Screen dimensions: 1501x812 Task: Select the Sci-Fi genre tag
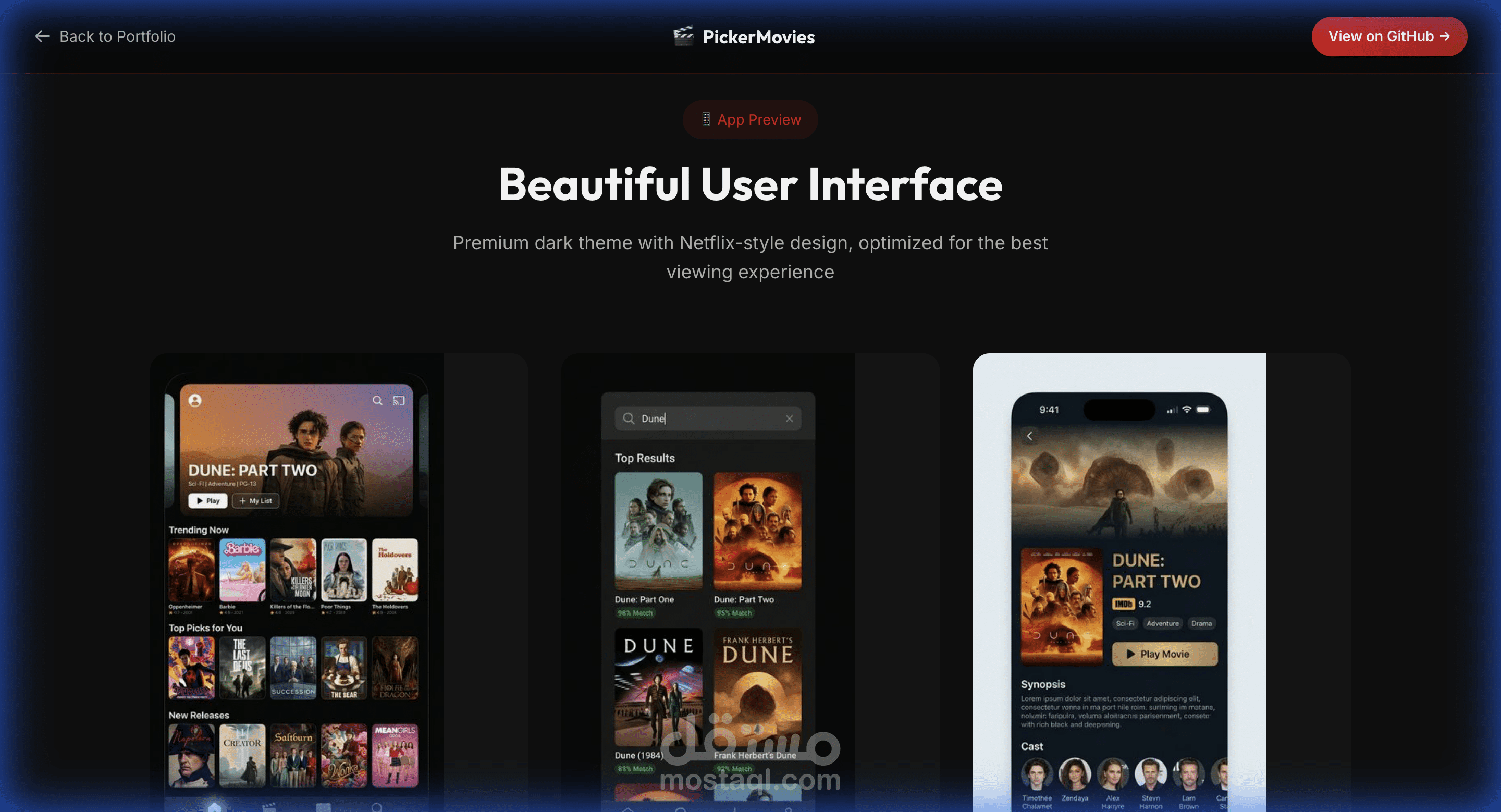click(1125, 623)
